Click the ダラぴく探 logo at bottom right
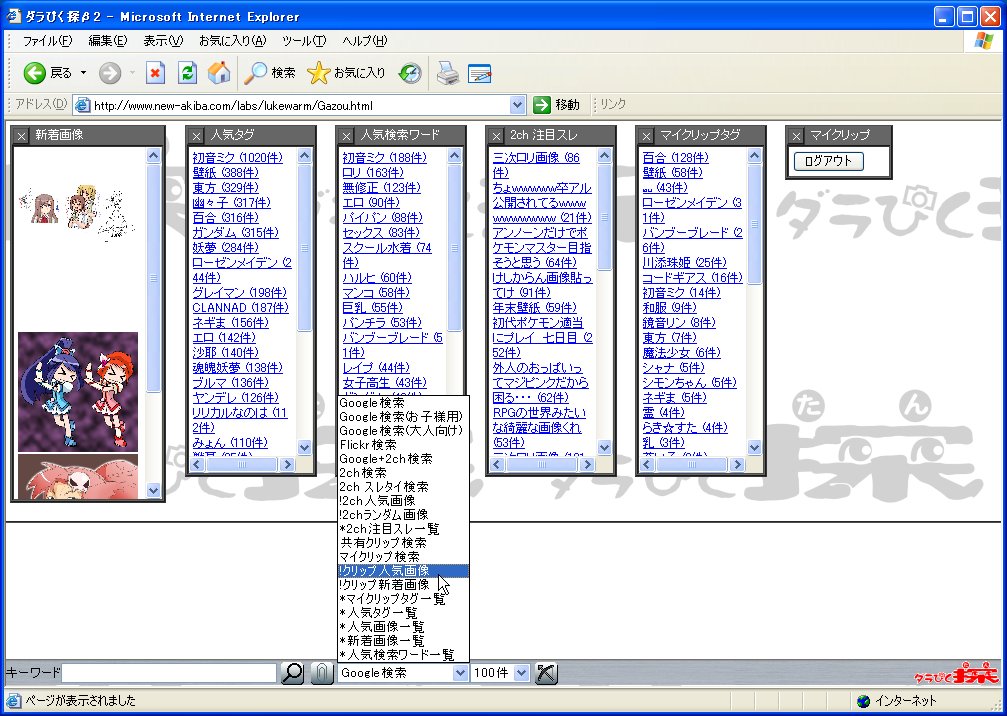Viewport: 1007px width, 716px height. click(x=957, y=674)
